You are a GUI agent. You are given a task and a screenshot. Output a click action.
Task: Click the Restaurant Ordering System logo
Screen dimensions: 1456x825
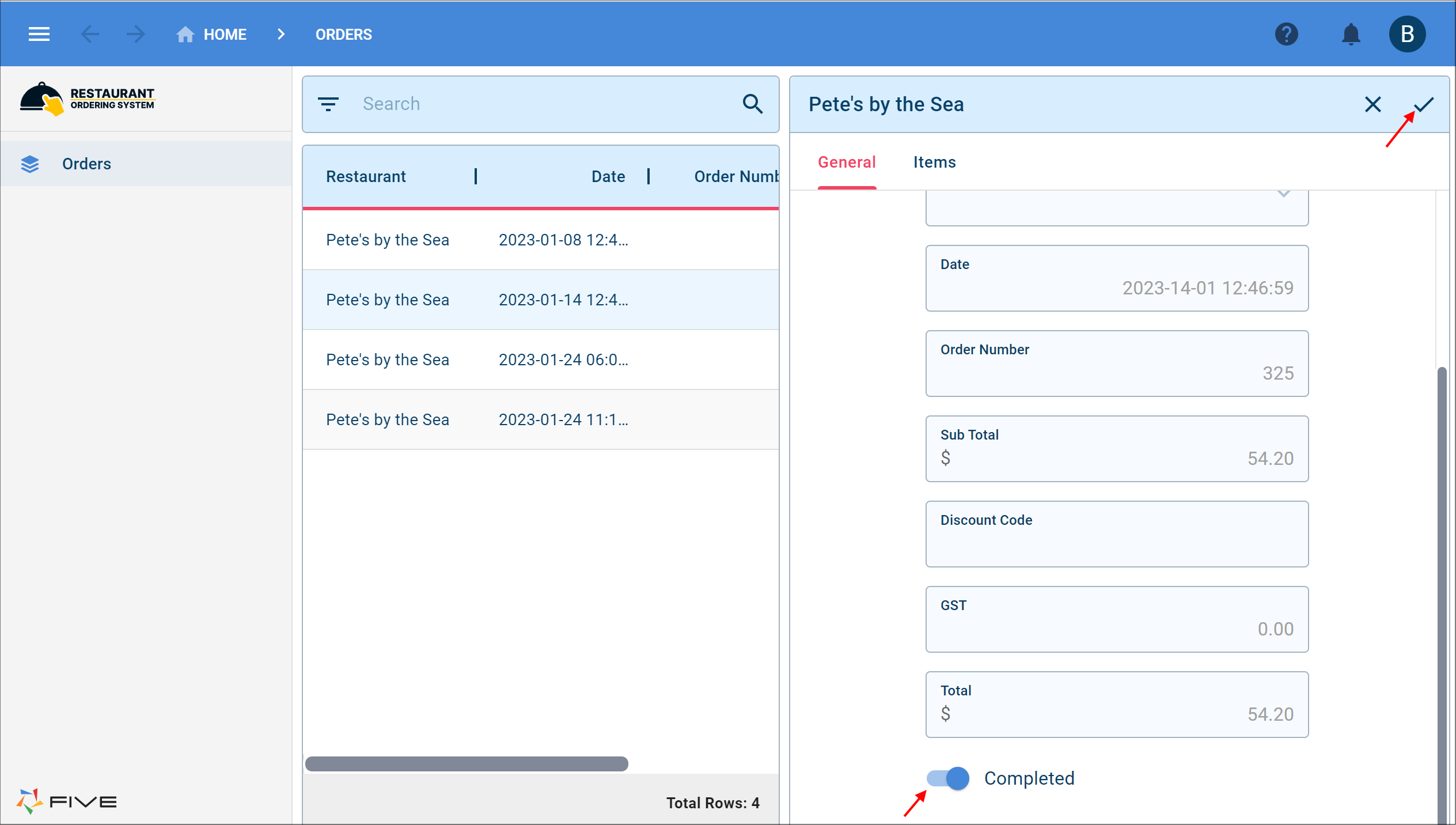[88, 99]
